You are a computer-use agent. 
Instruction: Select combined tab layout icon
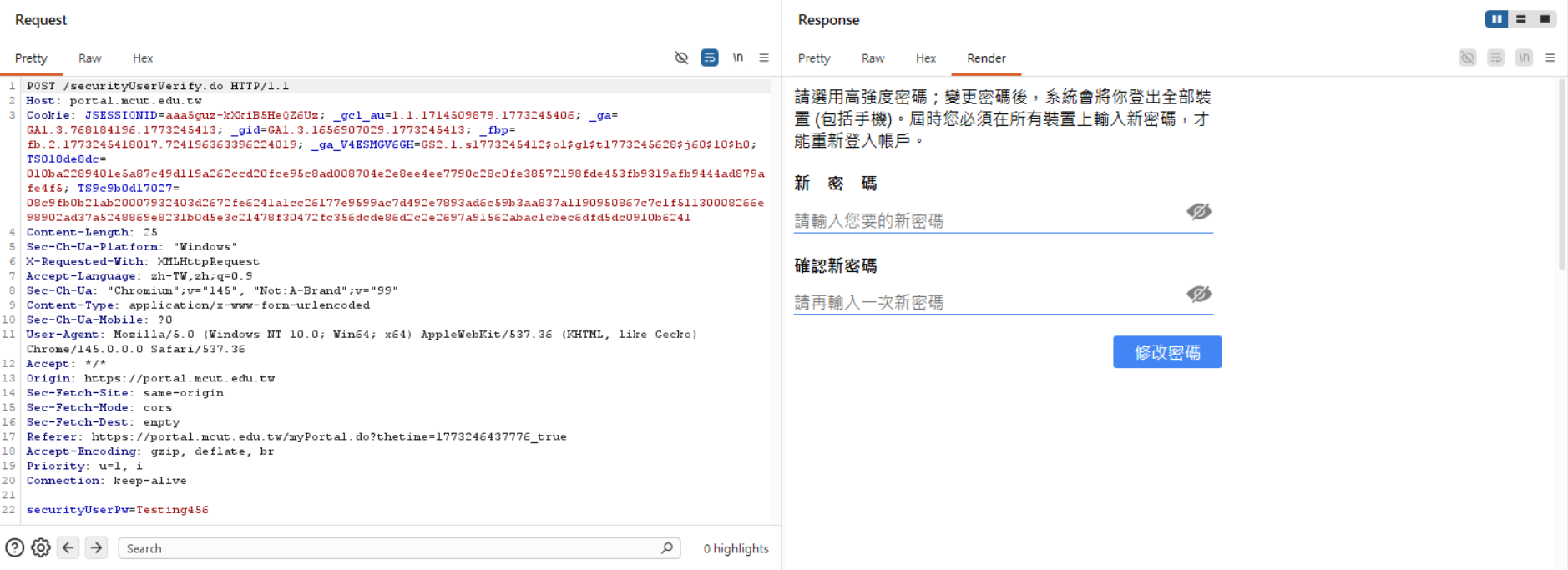(x=1545, y=18)
